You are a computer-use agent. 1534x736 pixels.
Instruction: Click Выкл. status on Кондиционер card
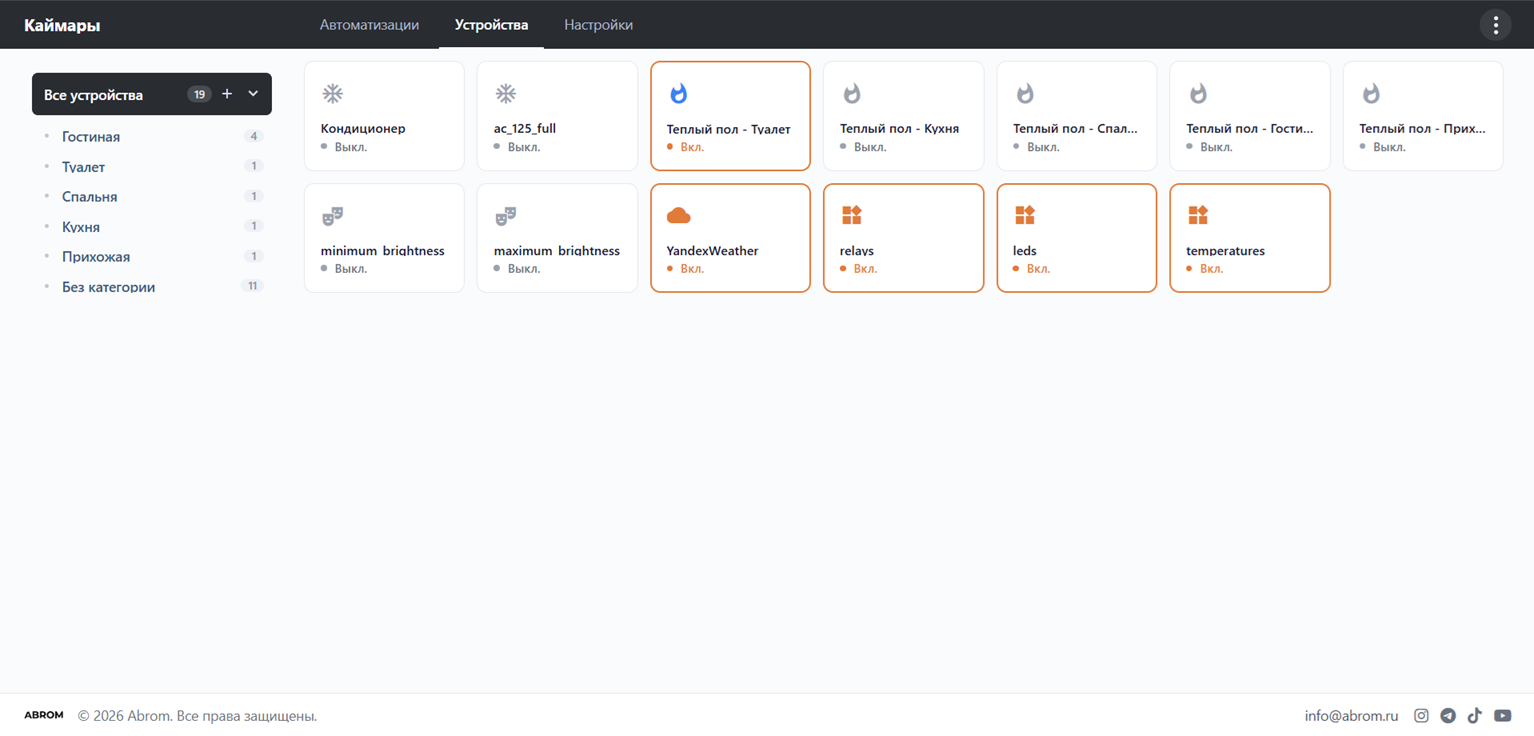tap(351, 147)
